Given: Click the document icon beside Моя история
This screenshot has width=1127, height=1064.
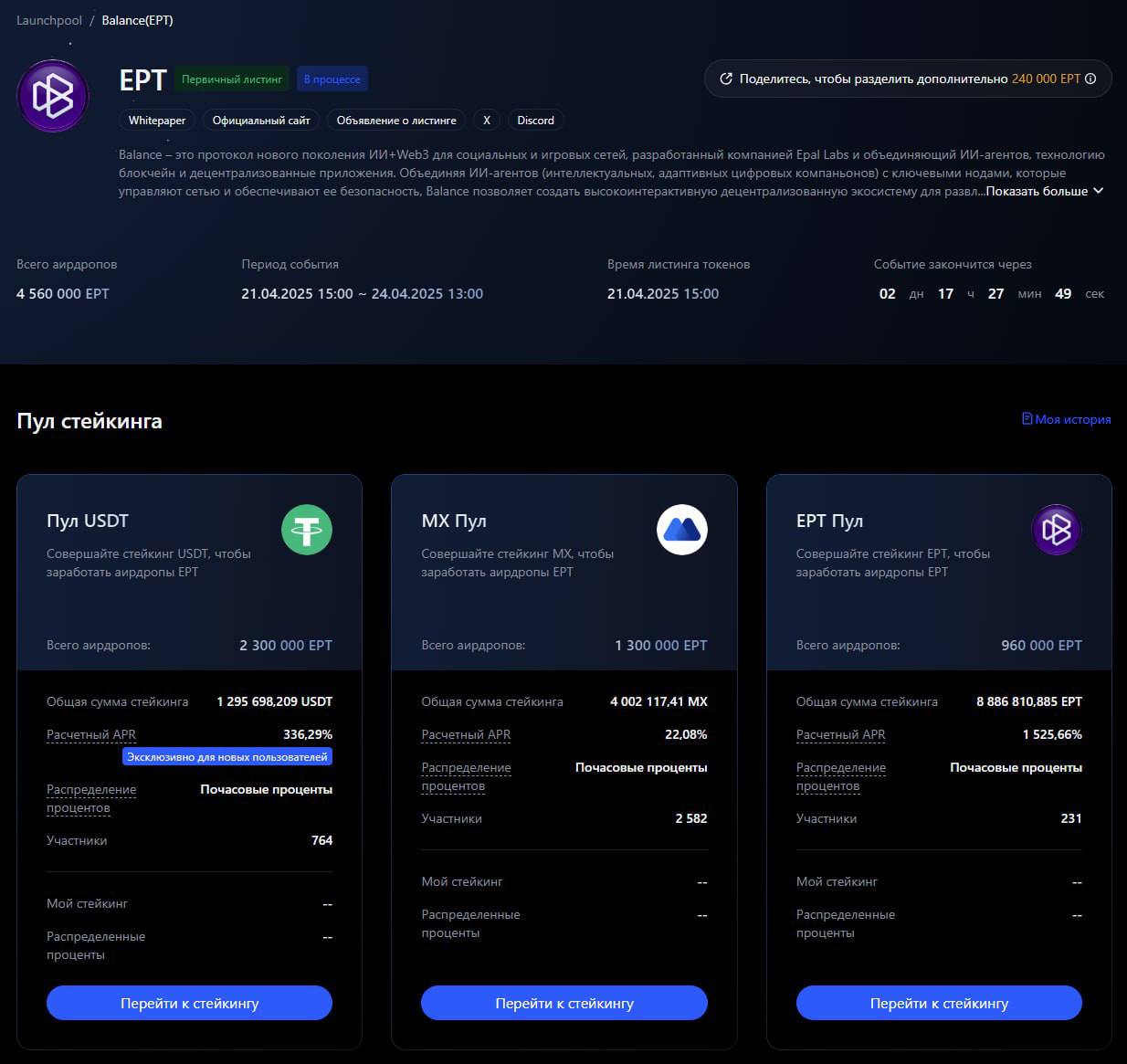Looking at the screenshot, I should pyautogui.click(x=1027, y=419).
